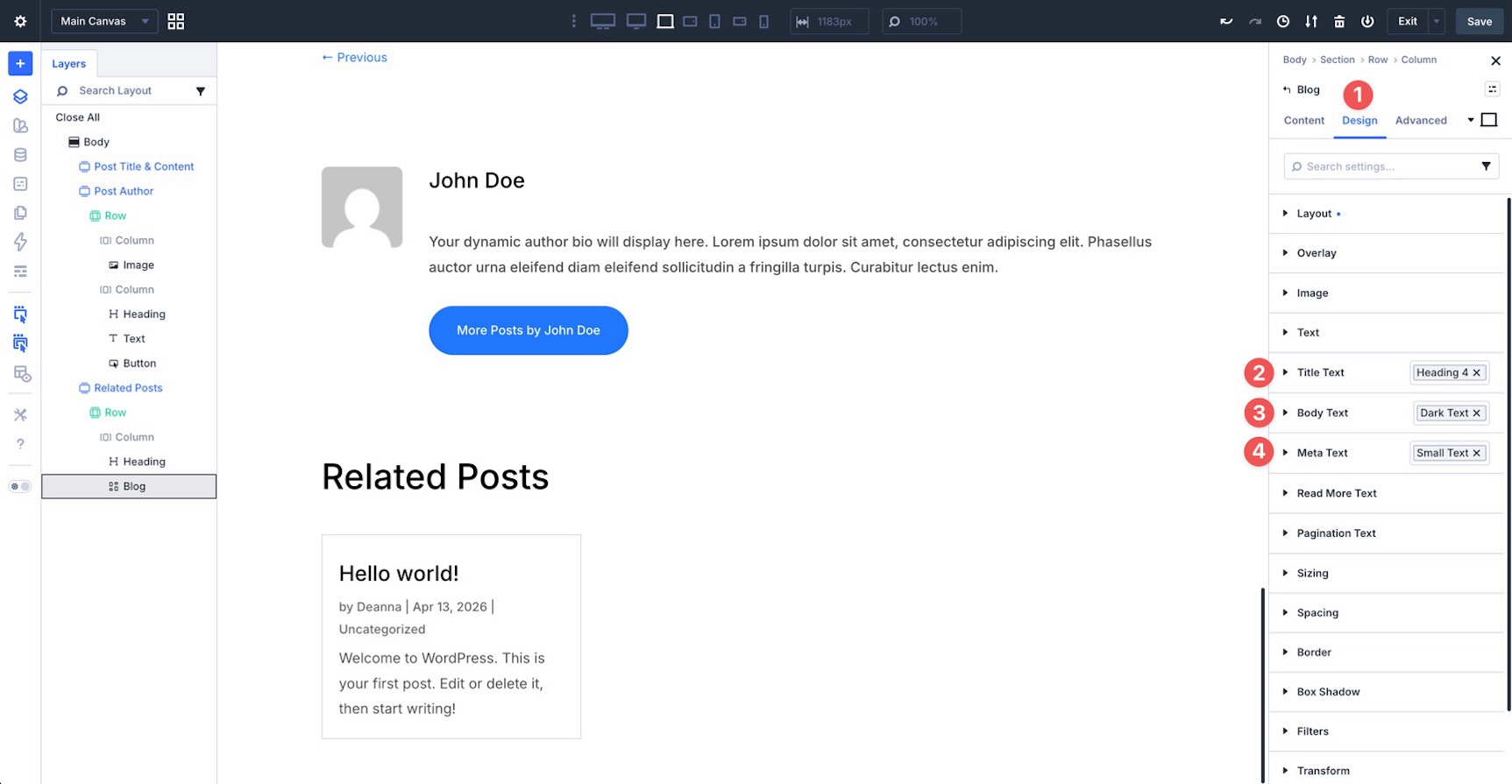Open the history clock icon
The width and height of the screenshot is (1512, 784).
tap(1283, 21)
